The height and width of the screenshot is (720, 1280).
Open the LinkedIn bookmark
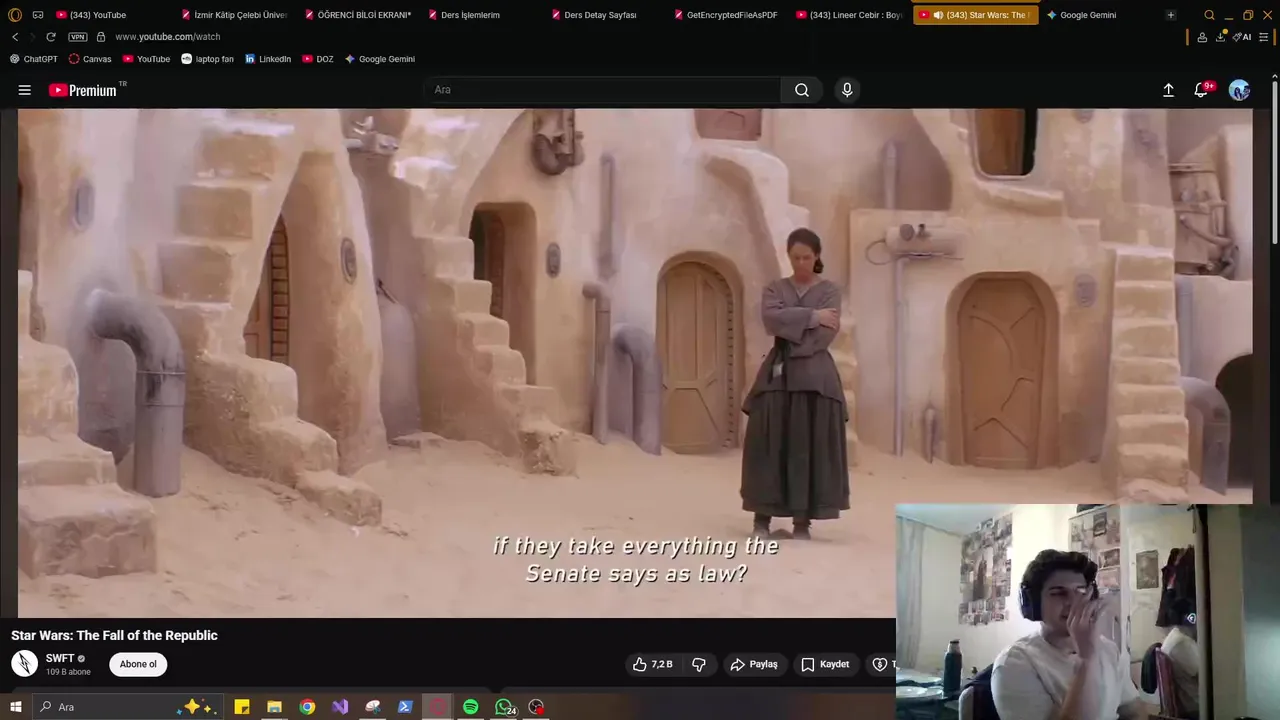click(268, 59)
